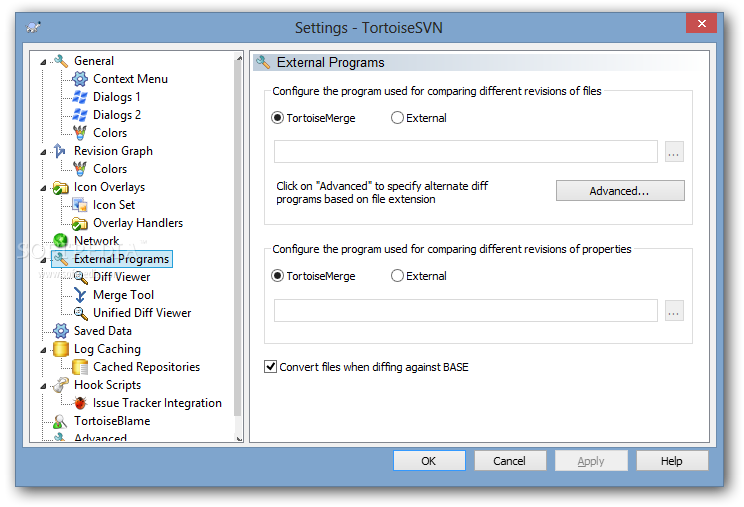
Task: Collapse the Hook Scripts tree node
Action: [43, 387]
